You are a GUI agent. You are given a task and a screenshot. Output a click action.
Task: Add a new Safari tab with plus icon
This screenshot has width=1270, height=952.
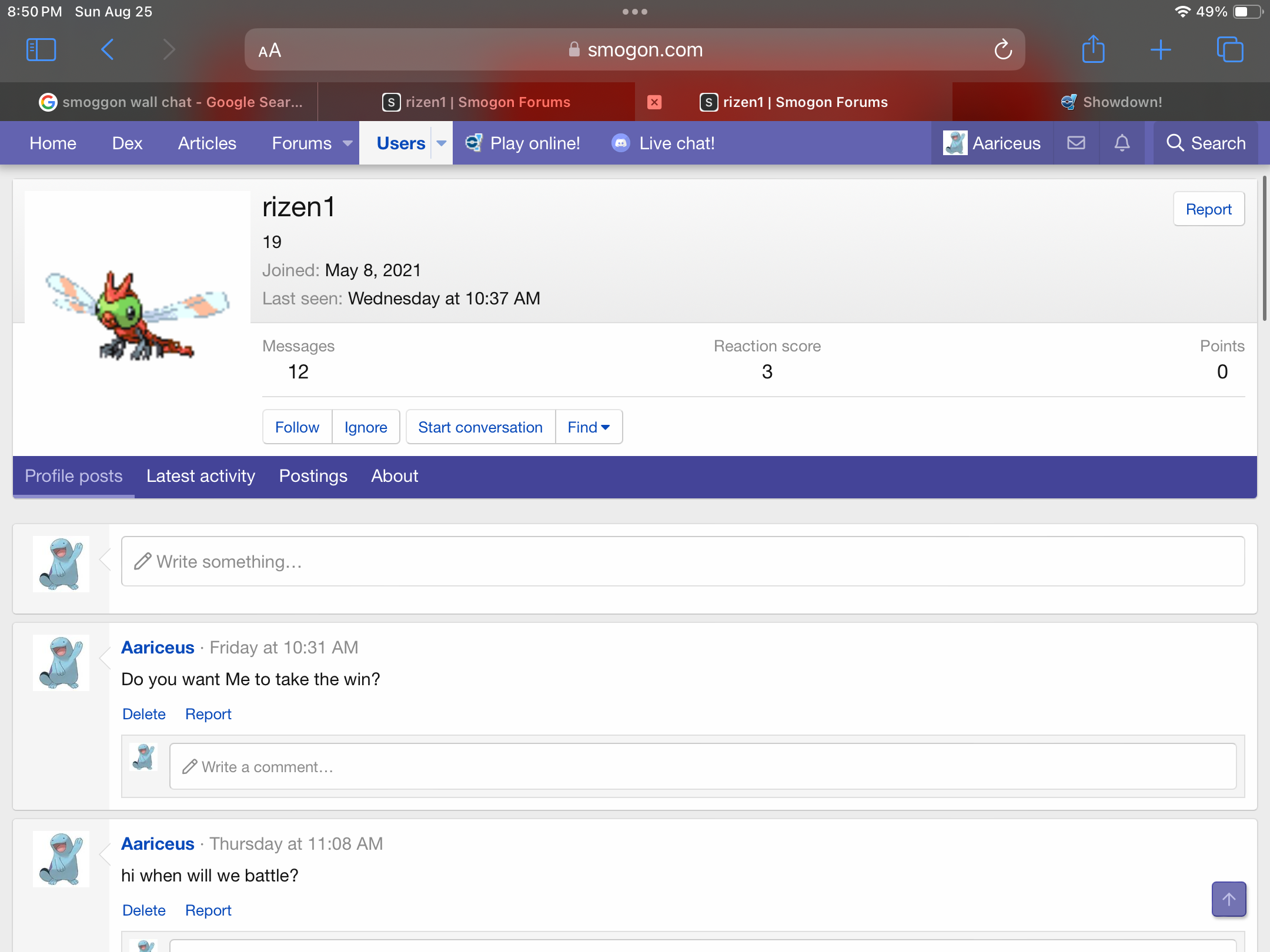click(1161, 49)
